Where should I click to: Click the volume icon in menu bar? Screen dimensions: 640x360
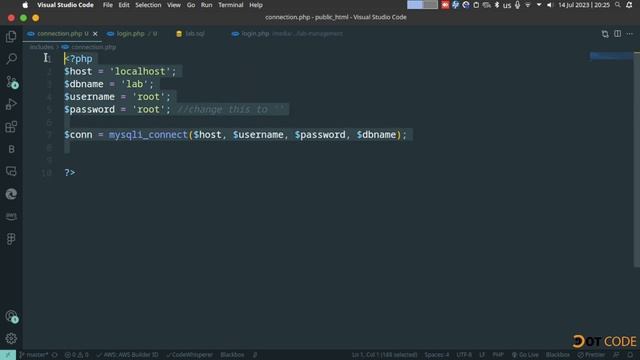click(549, 5)
